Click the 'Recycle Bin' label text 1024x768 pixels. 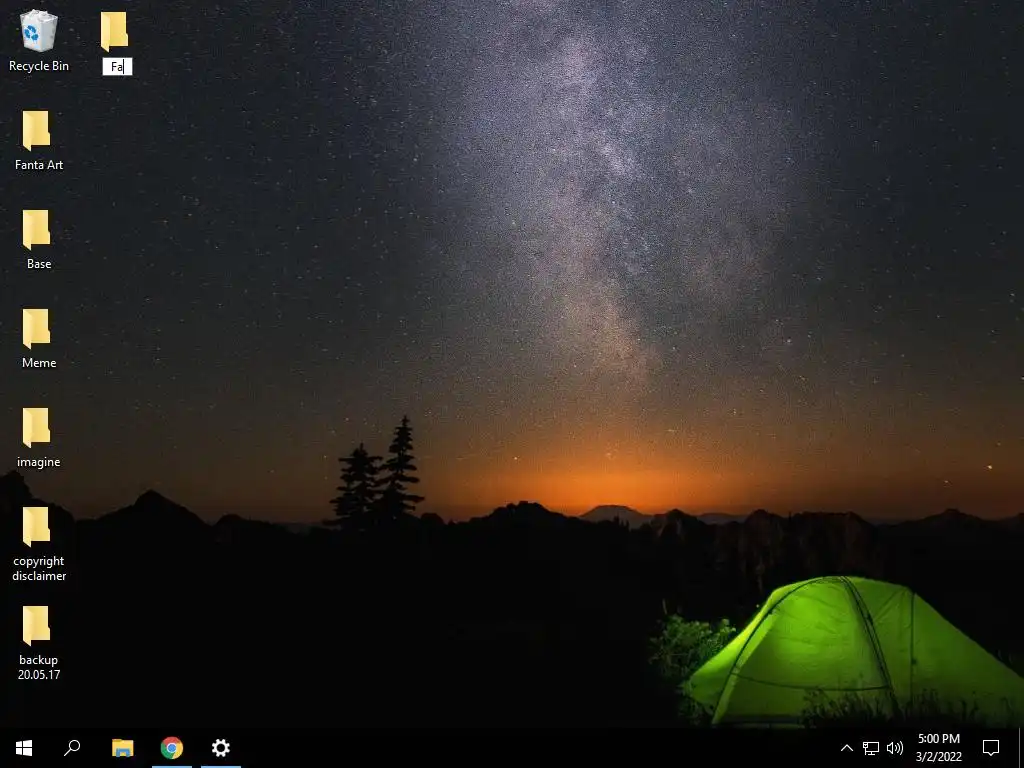pos(39,66)
